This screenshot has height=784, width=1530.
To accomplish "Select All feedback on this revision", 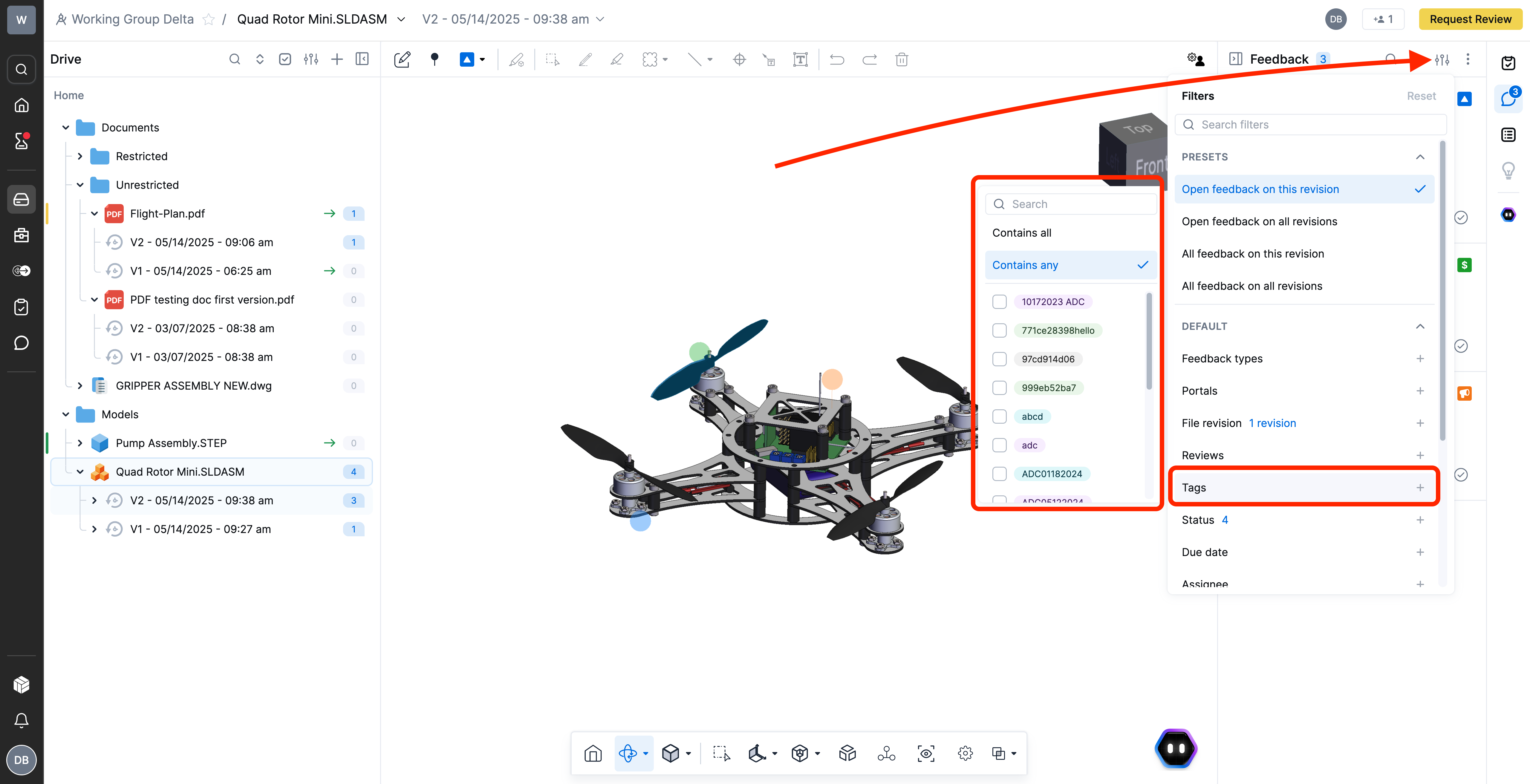I will point(1304,254).
